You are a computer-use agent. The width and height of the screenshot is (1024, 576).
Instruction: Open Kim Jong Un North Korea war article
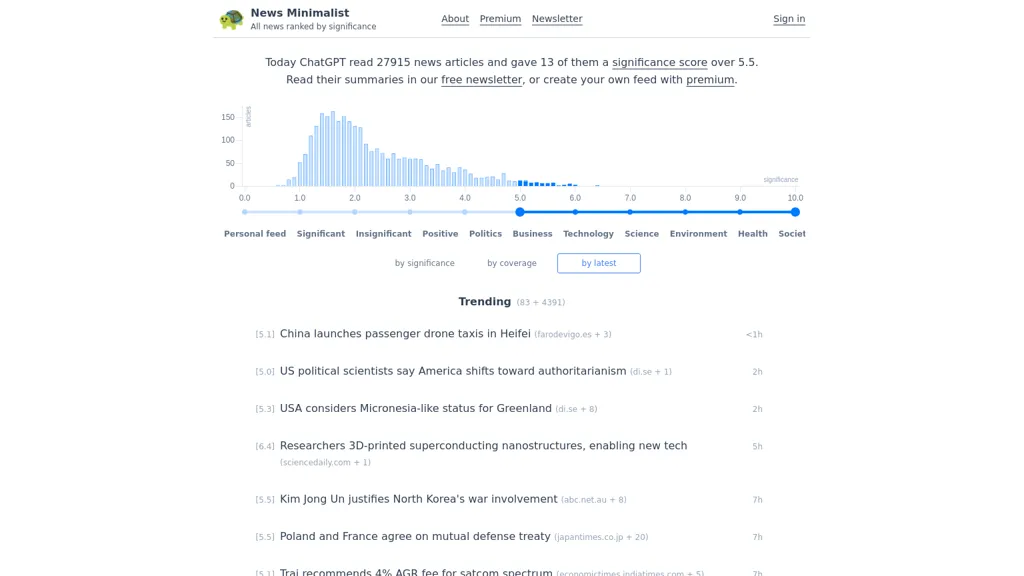pos(419,499)
